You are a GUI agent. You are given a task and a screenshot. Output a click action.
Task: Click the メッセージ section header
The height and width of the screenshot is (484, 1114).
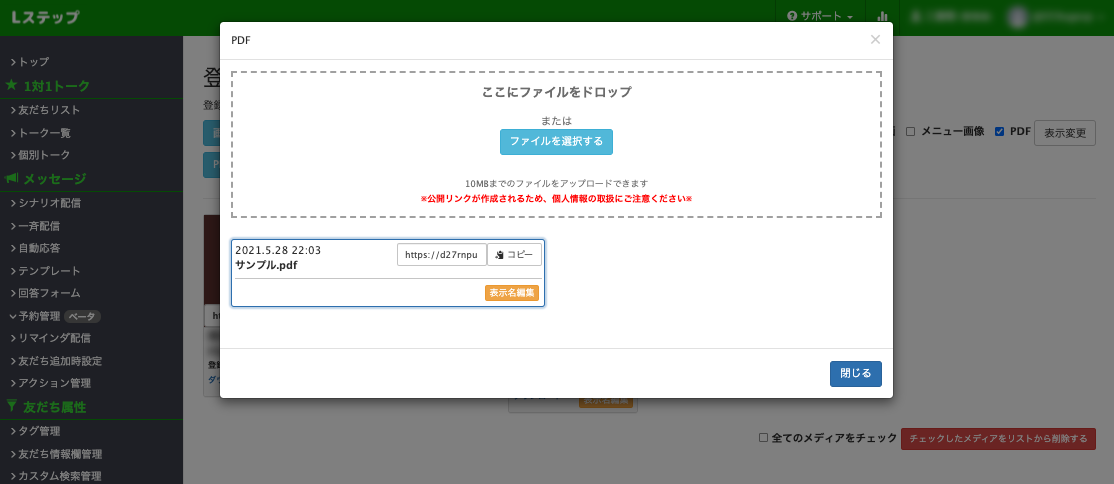click(x=55, y=179)
